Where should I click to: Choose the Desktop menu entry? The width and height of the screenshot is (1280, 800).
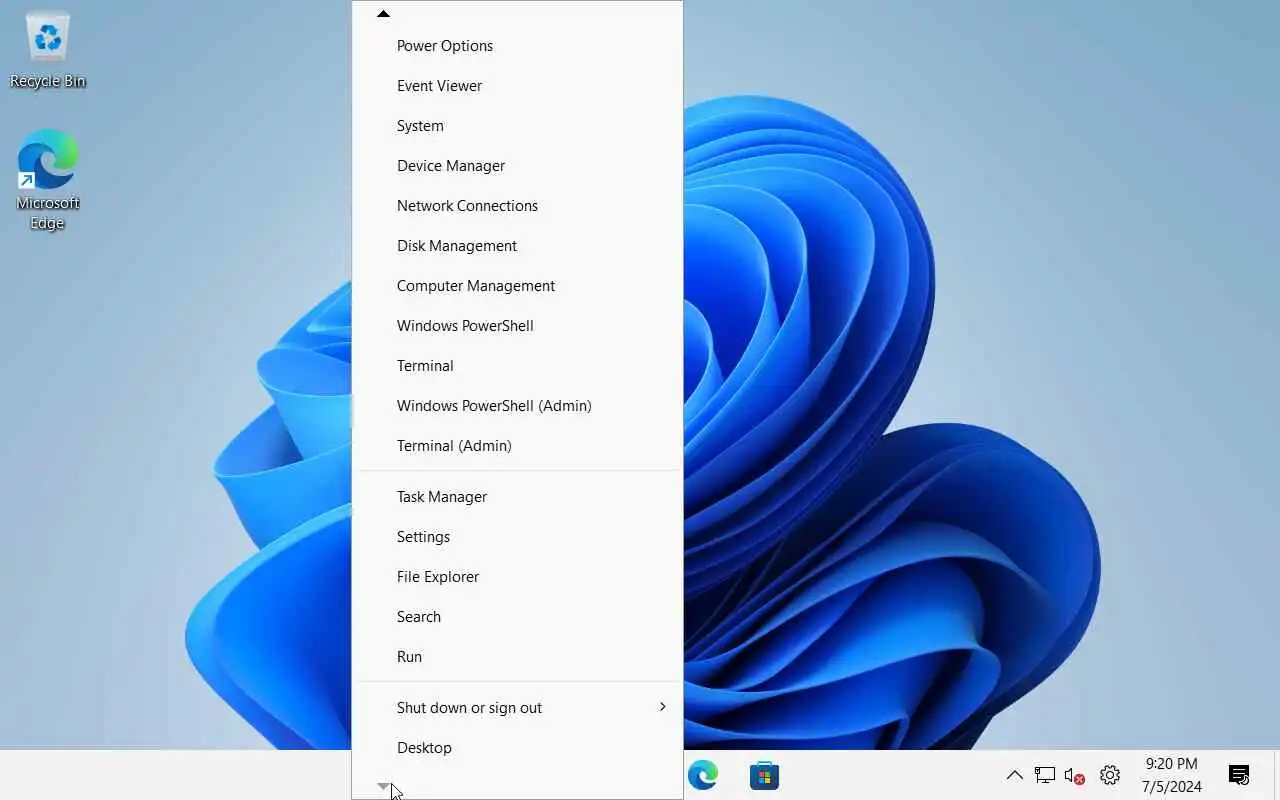pos(518,748)
